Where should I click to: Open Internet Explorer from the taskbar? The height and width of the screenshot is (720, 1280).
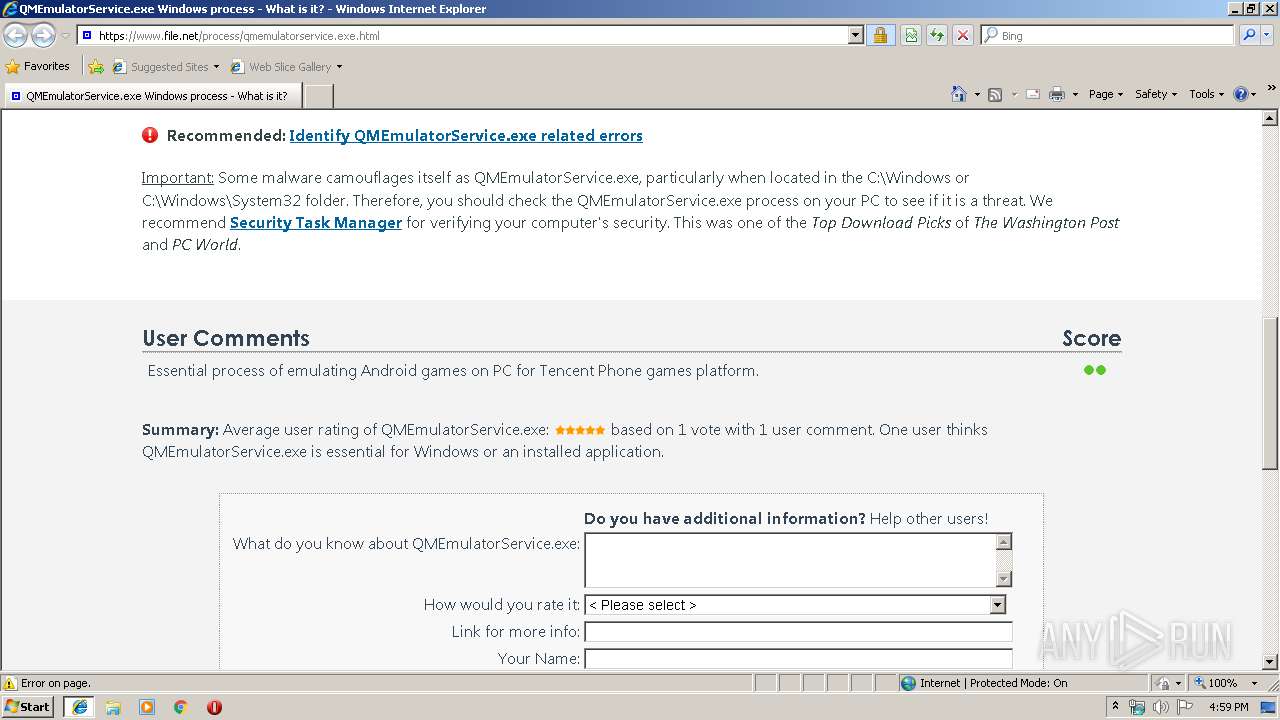coord(79,707)
